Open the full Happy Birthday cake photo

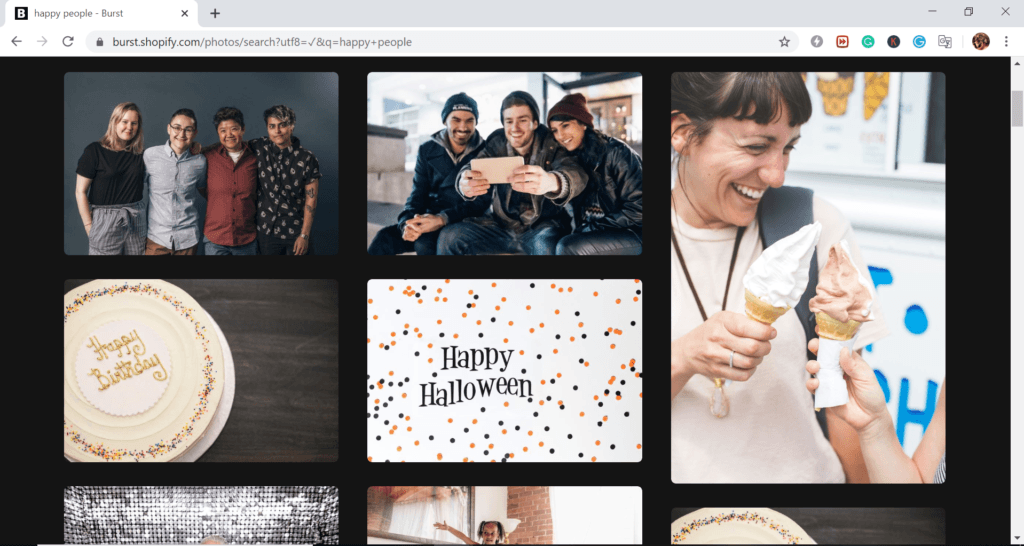click(201, 370)
